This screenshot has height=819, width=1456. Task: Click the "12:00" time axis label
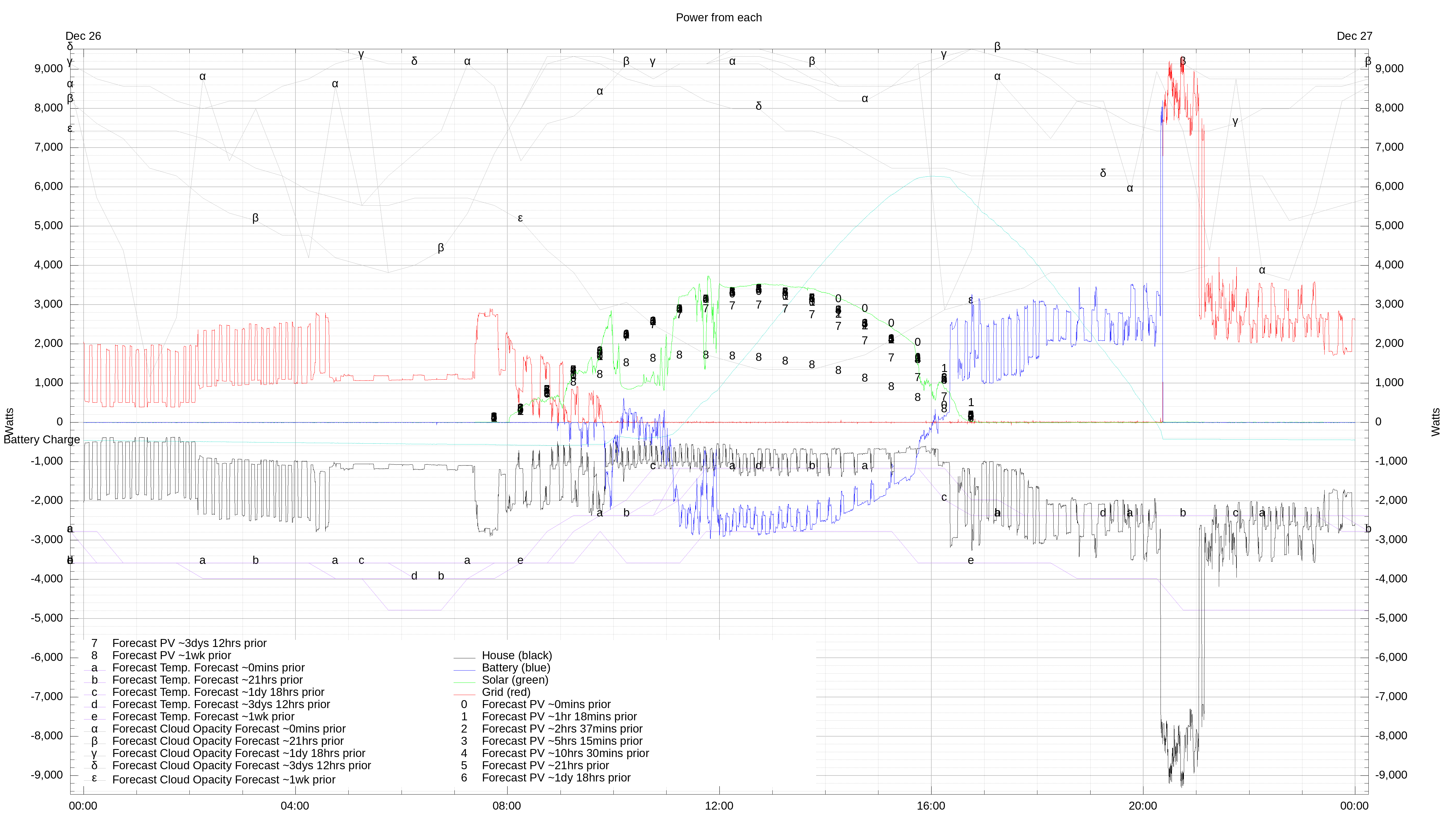[719, 806]
